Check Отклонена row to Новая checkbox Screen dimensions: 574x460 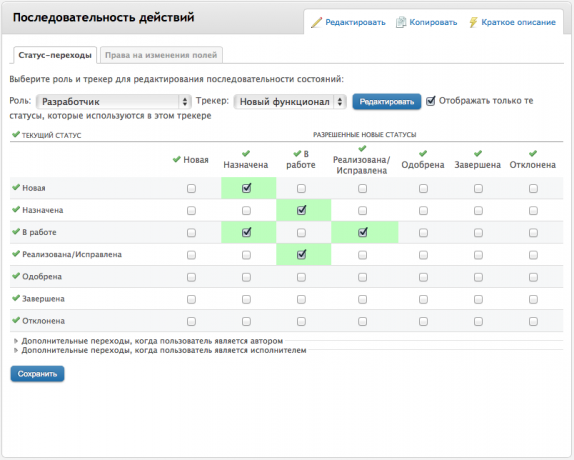(191, 321)
